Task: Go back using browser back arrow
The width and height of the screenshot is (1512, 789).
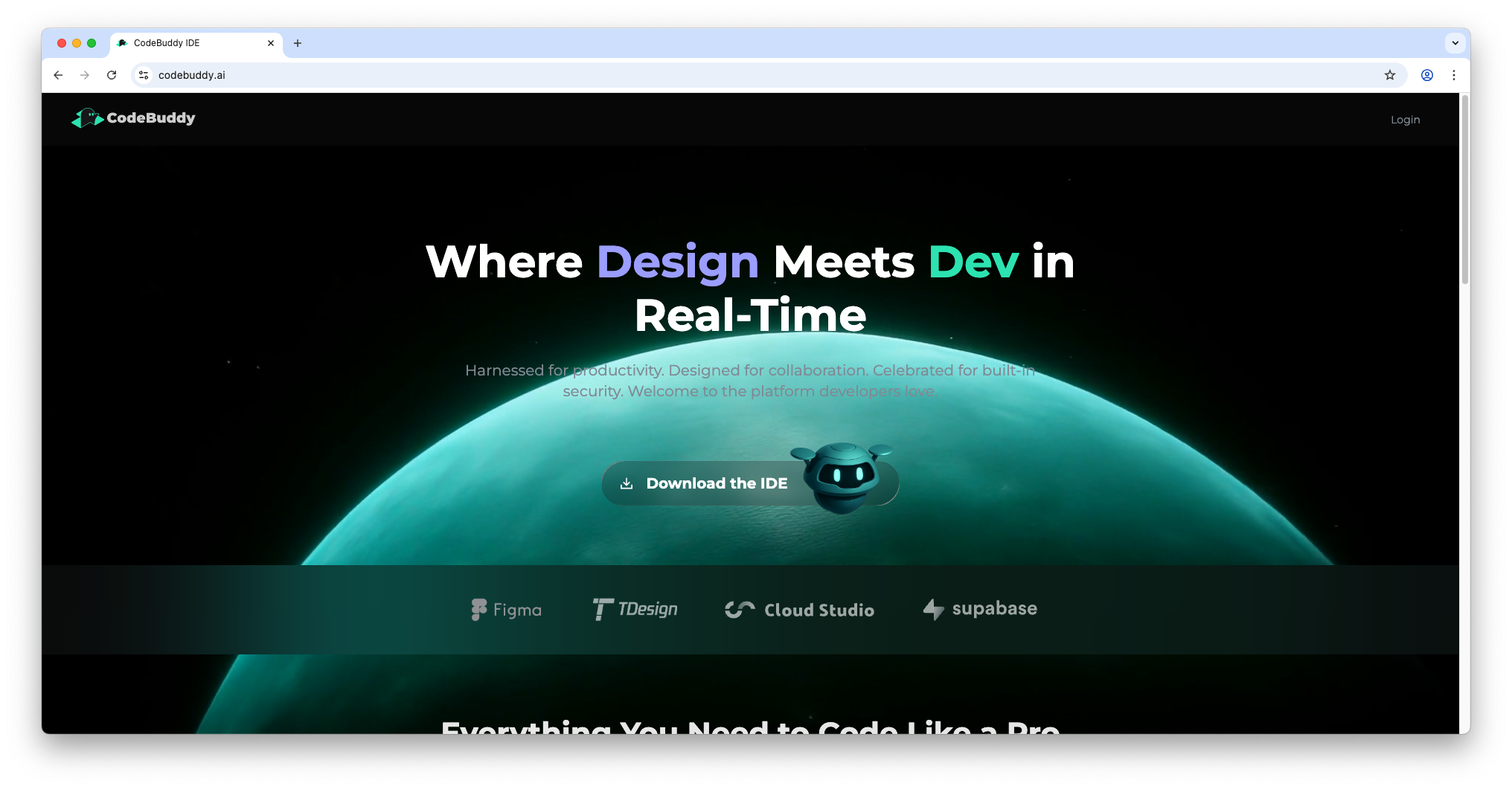Action: point(58,75)
